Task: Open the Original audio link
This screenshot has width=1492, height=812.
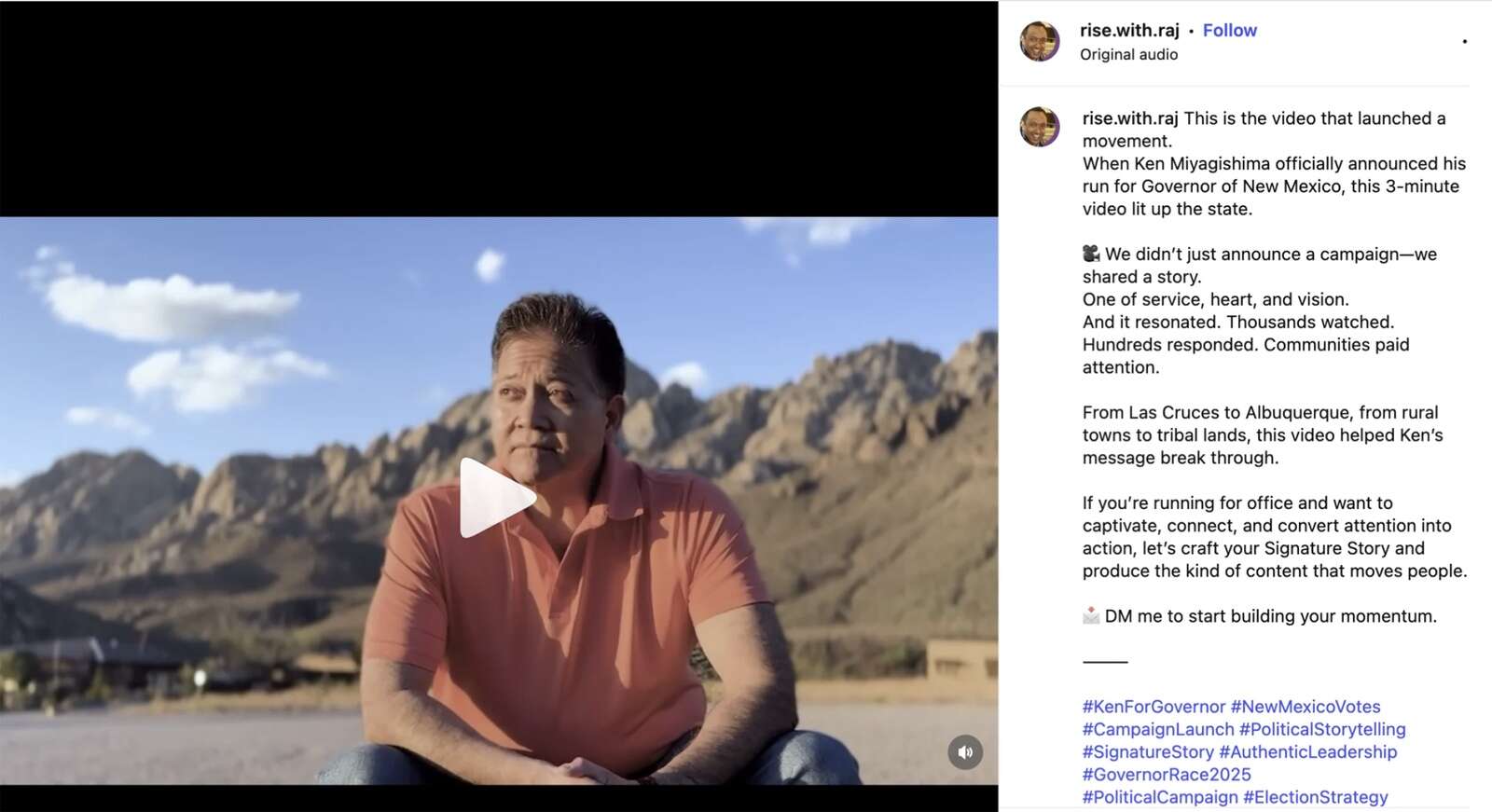Action: pos(1128,54)
